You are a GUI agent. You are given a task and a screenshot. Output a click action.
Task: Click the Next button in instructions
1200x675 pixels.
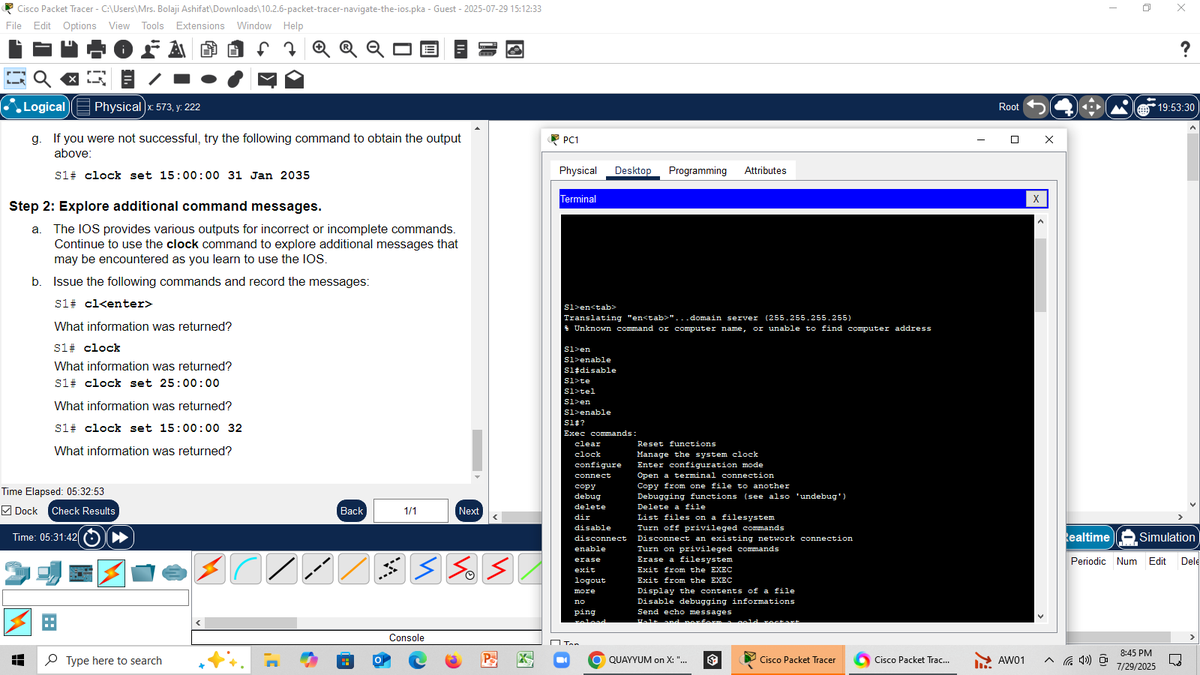tap(468, 511)
